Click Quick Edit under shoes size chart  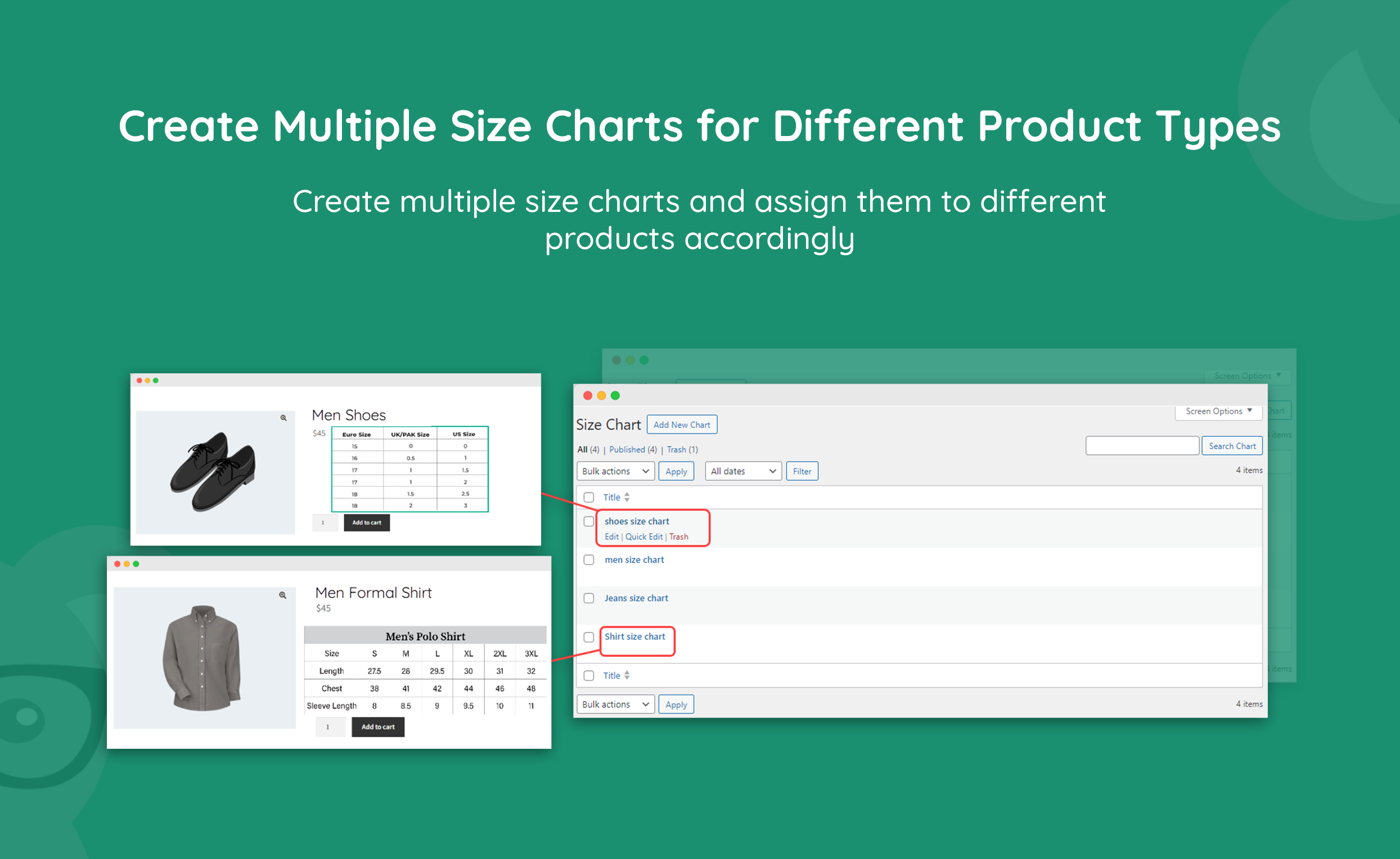pyautogui.click(x=643, y=537)
